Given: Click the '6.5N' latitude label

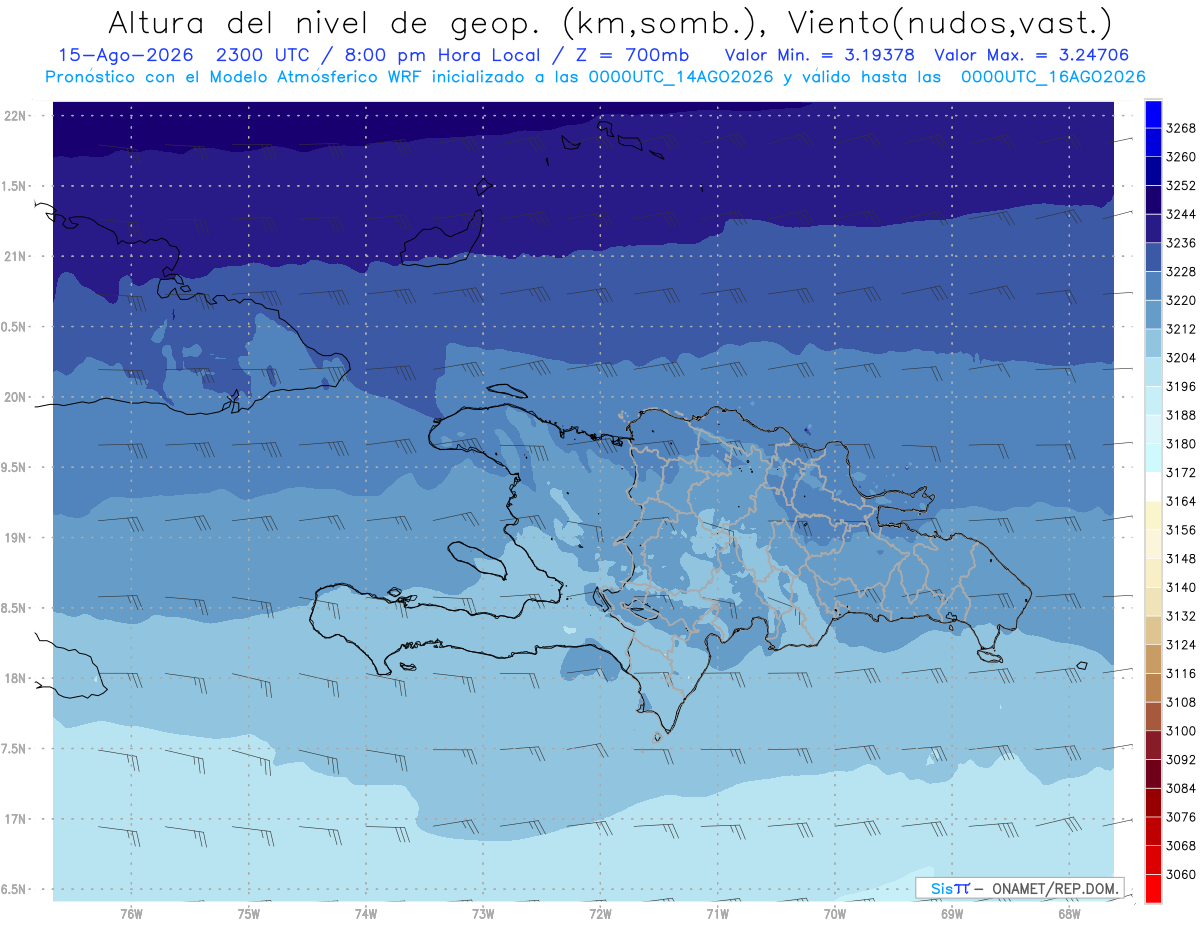Looking at the screenshot, I should (15, 889).
